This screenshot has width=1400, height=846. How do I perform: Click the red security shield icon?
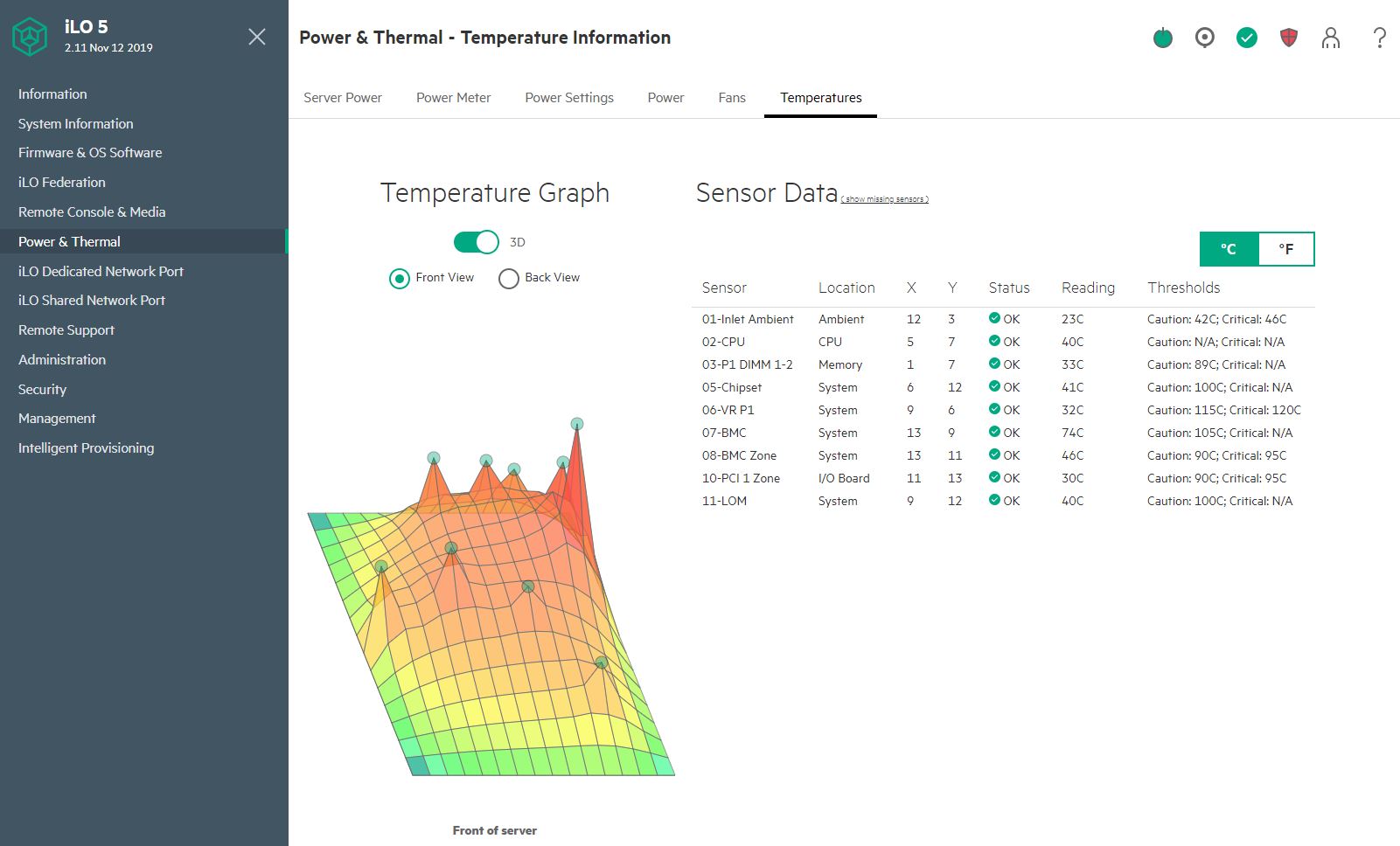tap(1288, 38)
